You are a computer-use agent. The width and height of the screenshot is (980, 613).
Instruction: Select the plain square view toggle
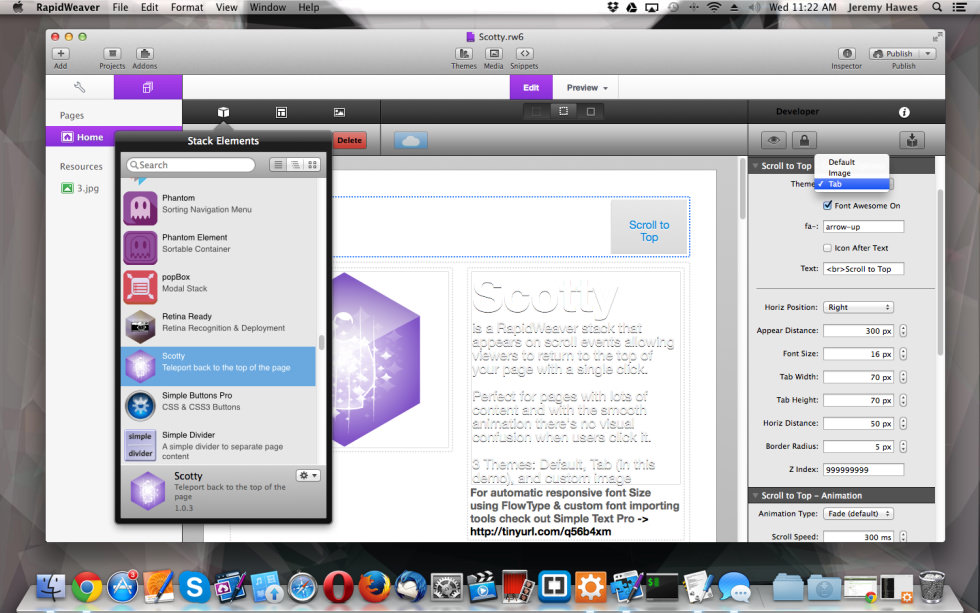click(x=591, y=112)
